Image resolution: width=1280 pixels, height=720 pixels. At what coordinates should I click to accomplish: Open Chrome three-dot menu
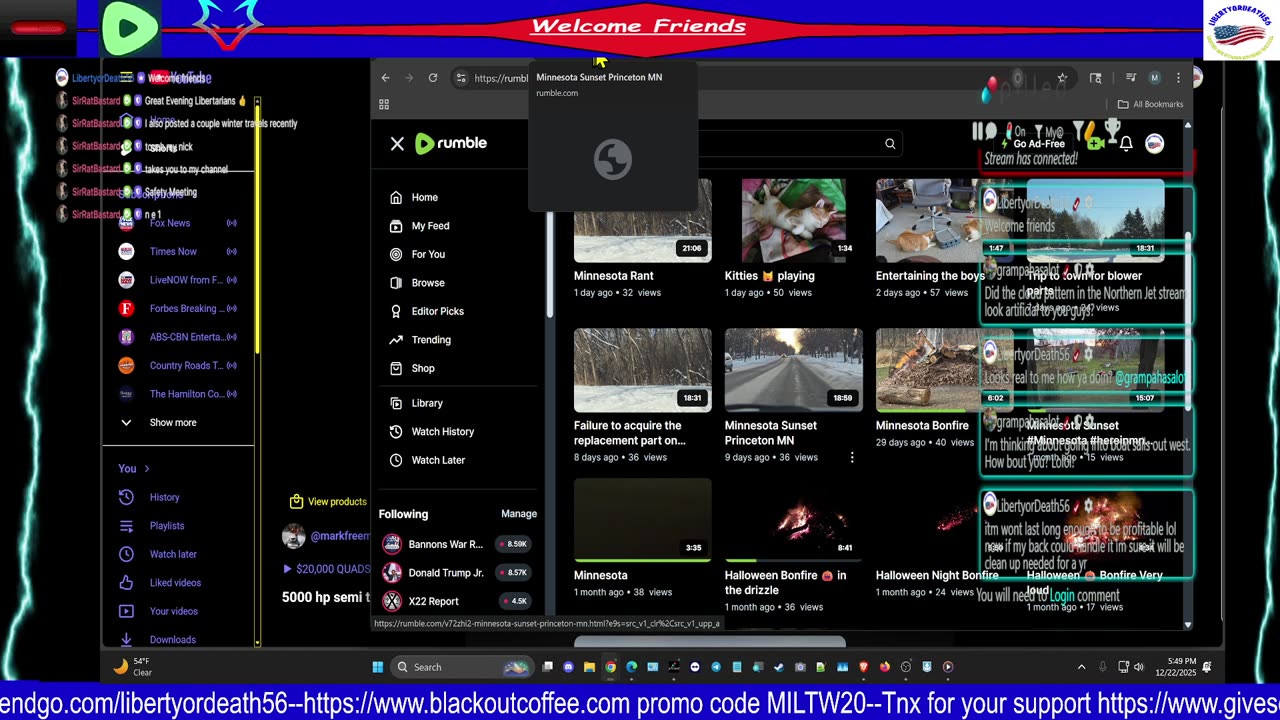click(x=1178, y=78)
